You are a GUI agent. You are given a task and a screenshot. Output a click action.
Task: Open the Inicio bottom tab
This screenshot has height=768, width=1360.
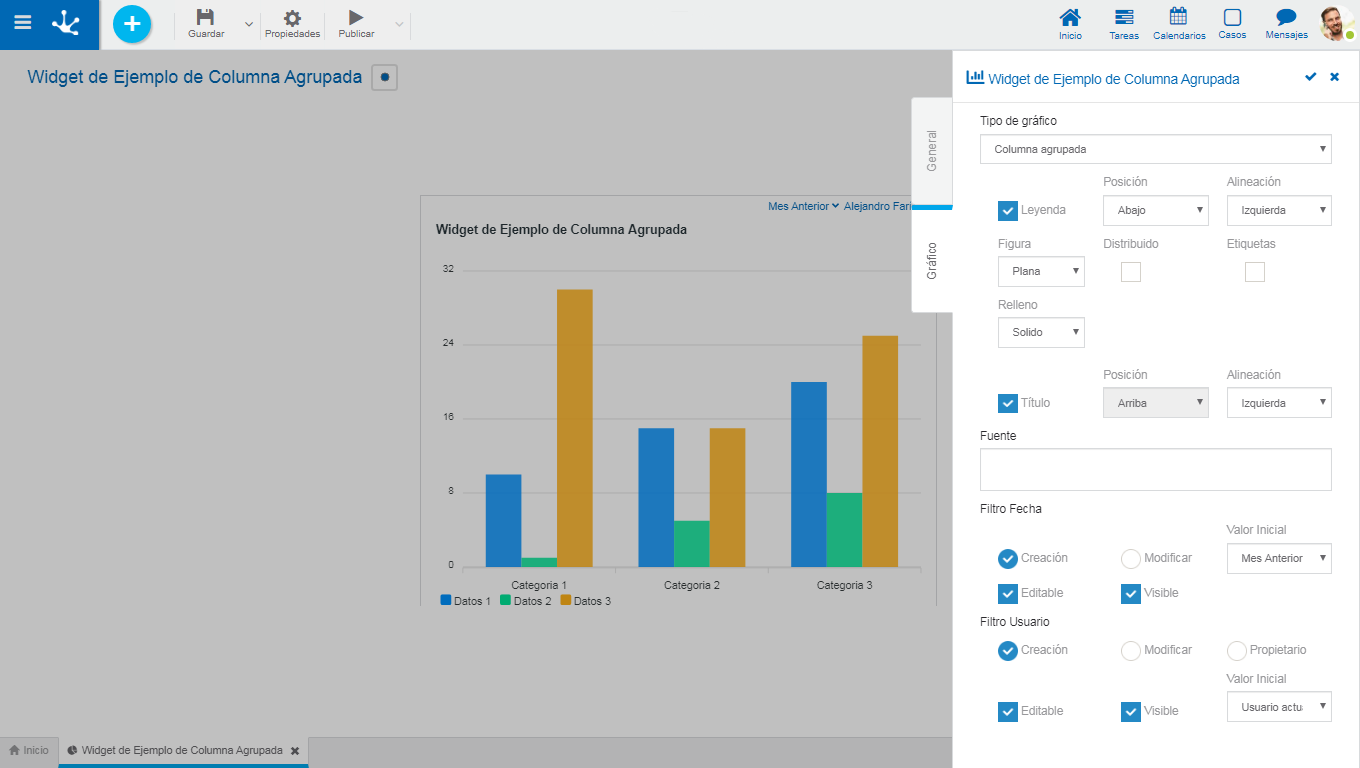point(29,750)
